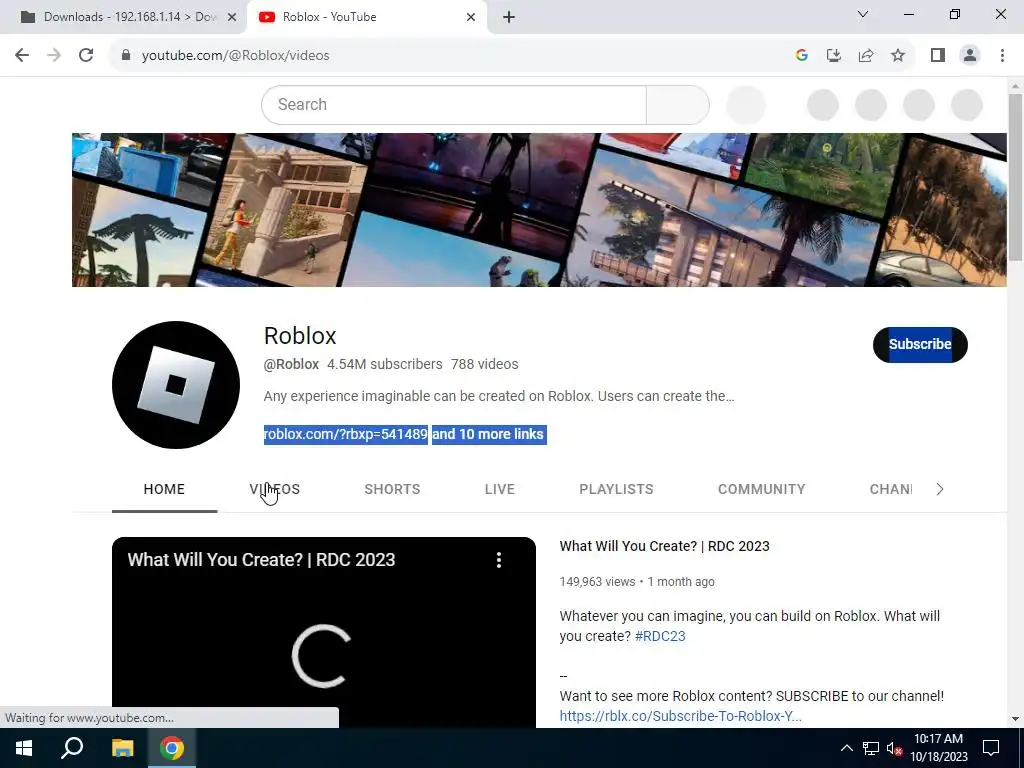
Task: Click the #RDC23 hashtag
Action: (x=660, y=636)
